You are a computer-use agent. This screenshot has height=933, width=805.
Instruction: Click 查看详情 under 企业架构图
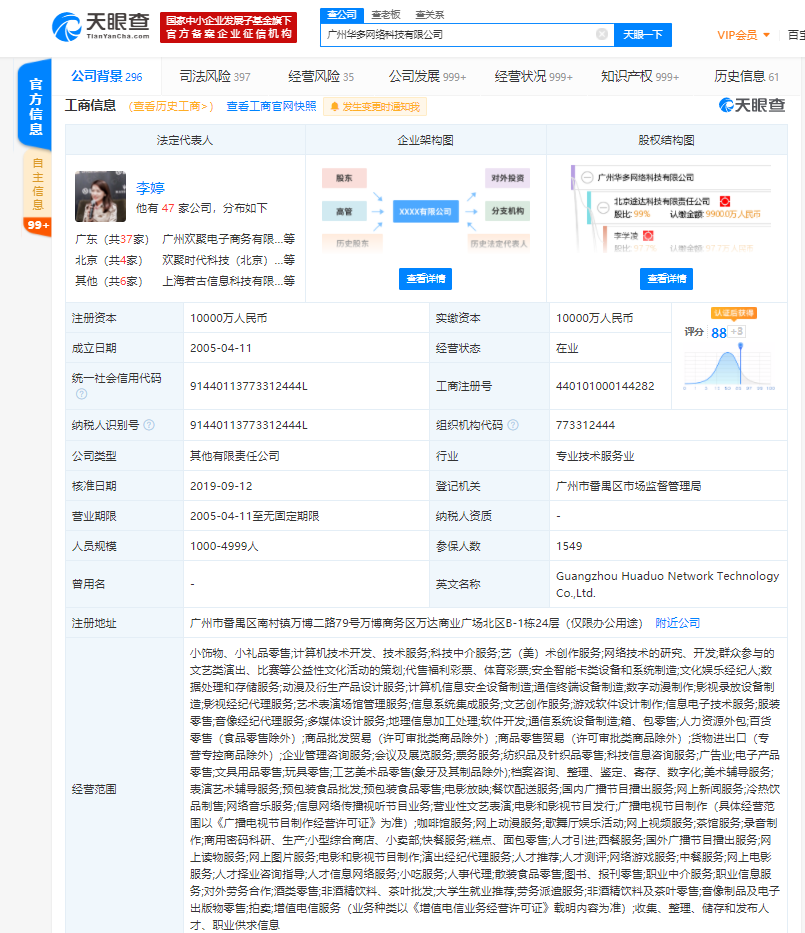pyautogui.click(x=425, y=278)
